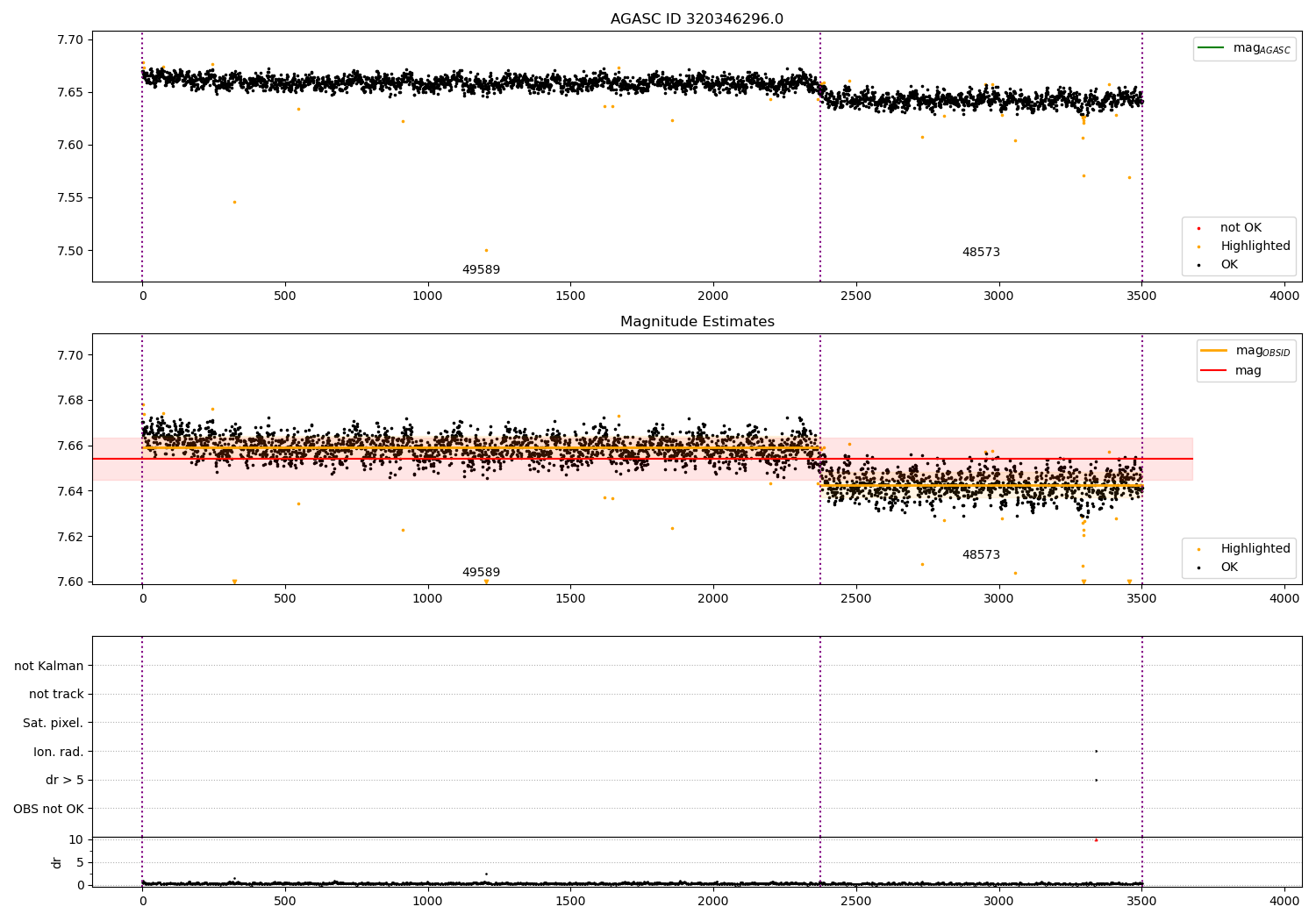Click x-tick 3500 on the top plot
The image size is (1316, 921).
coord(1141,296)
